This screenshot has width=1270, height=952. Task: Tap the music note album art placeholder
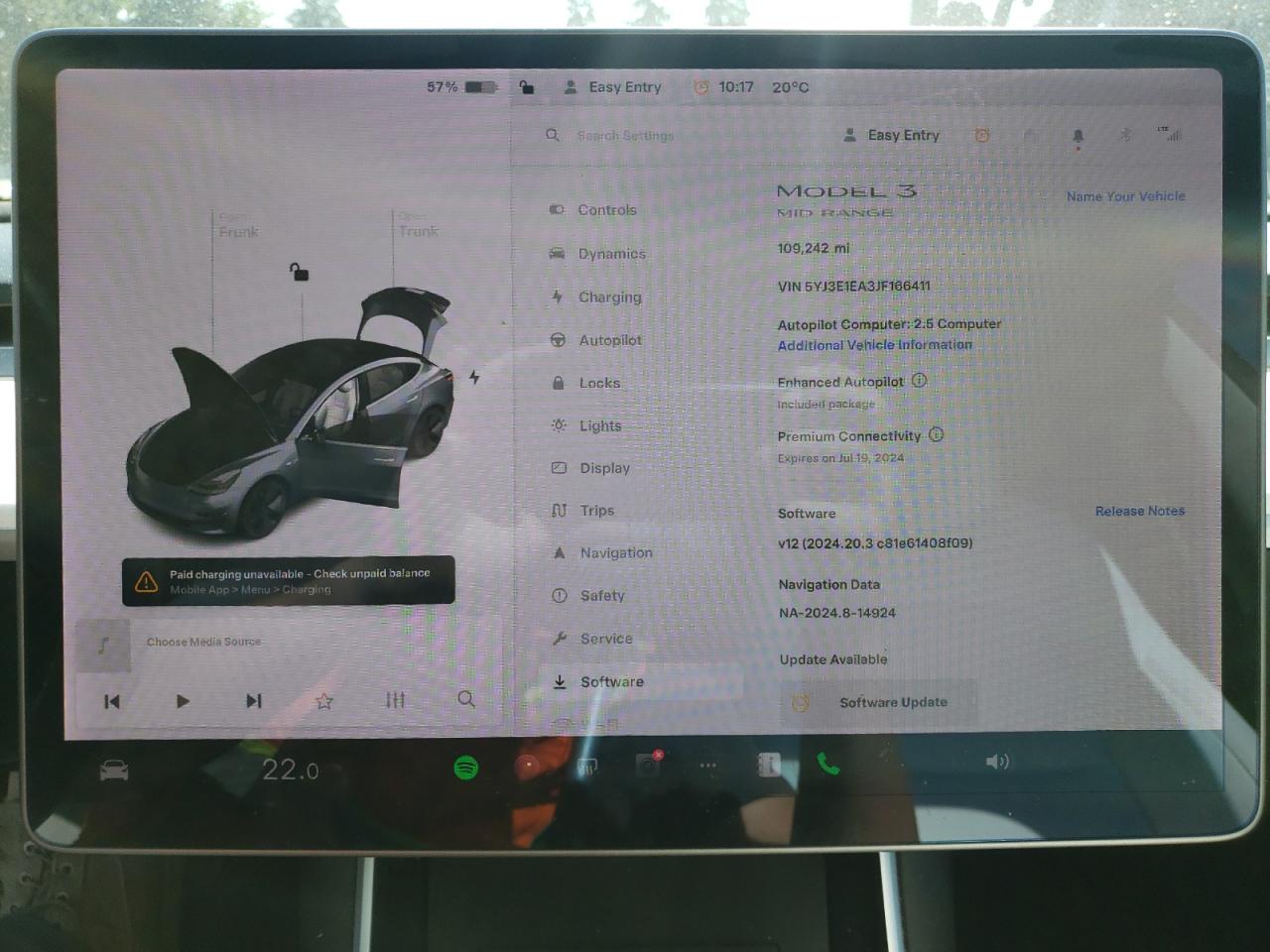coord(103,645)
